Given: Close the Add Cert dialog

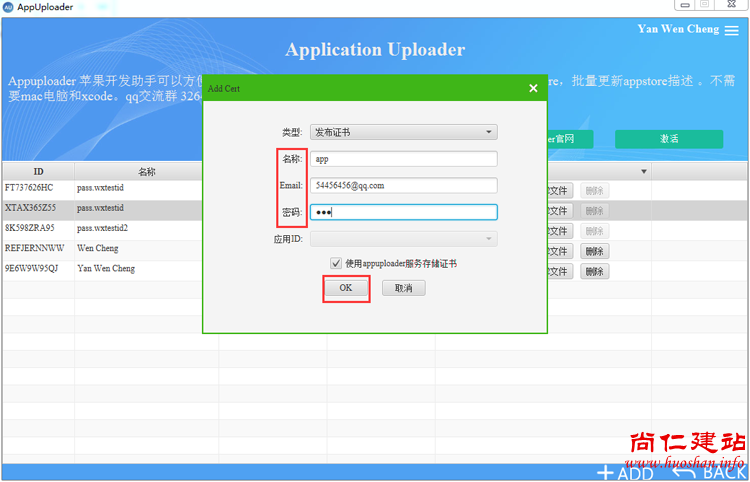Looking at the screenshot, I should click(533, 88).
